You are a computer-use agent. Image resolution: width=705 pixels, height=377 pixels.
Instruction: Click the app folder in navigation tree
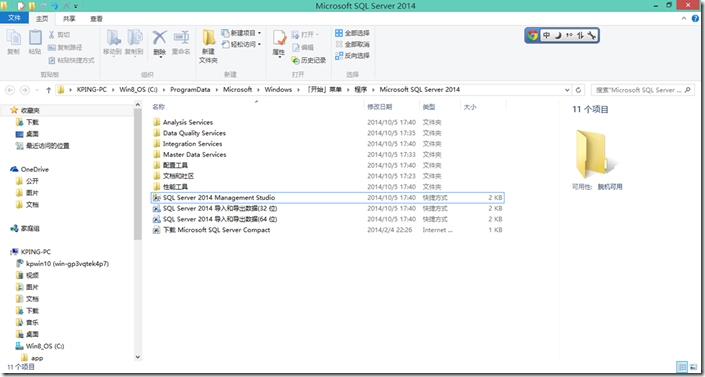click(37, 358)
